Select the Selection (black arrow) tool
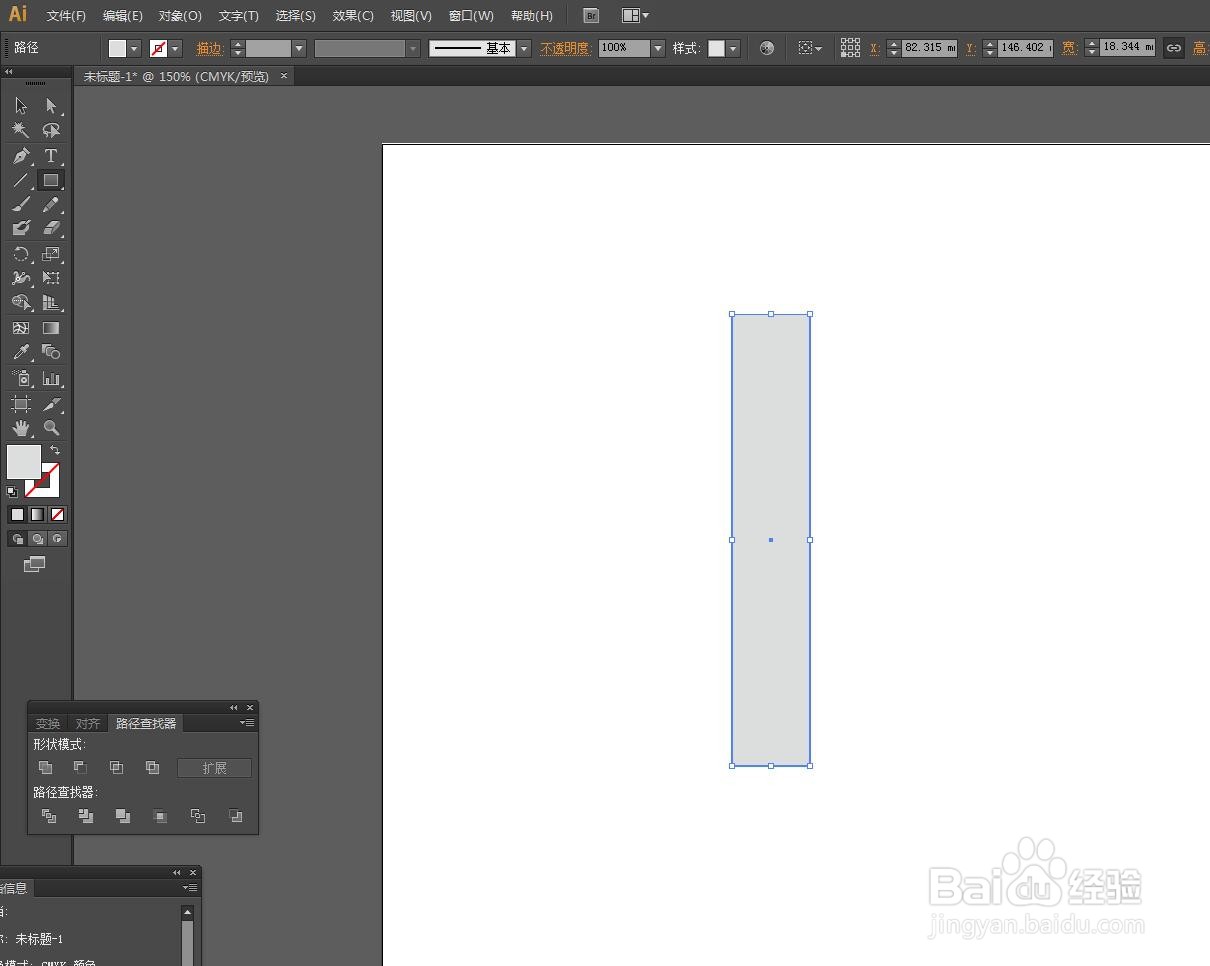 tap(21, 106)
